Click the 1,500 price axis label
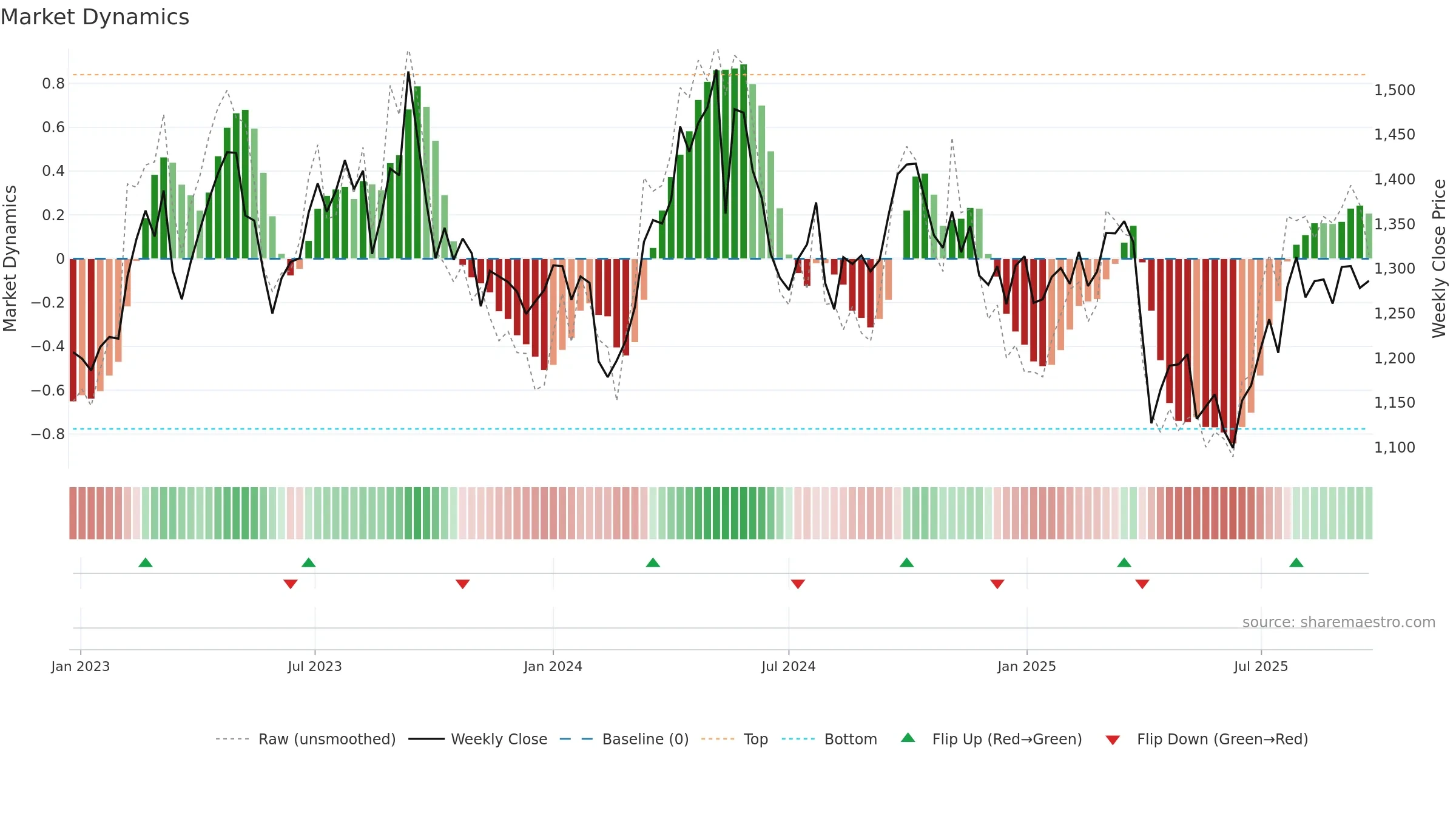1456x819 pixels. [1395, 90]
